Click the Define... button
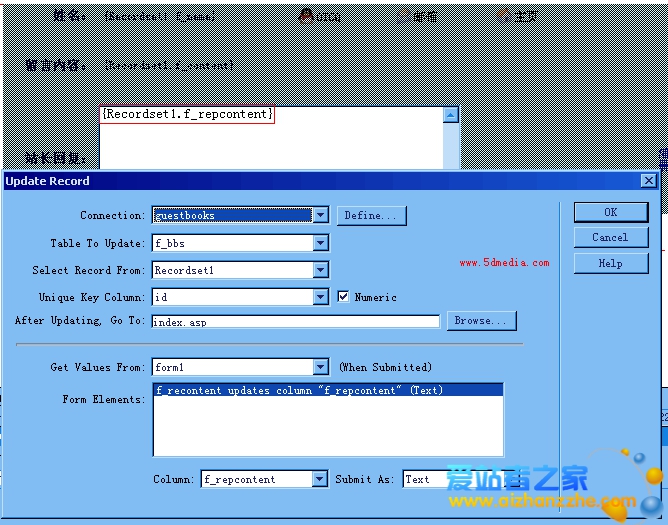 point(370,215)
